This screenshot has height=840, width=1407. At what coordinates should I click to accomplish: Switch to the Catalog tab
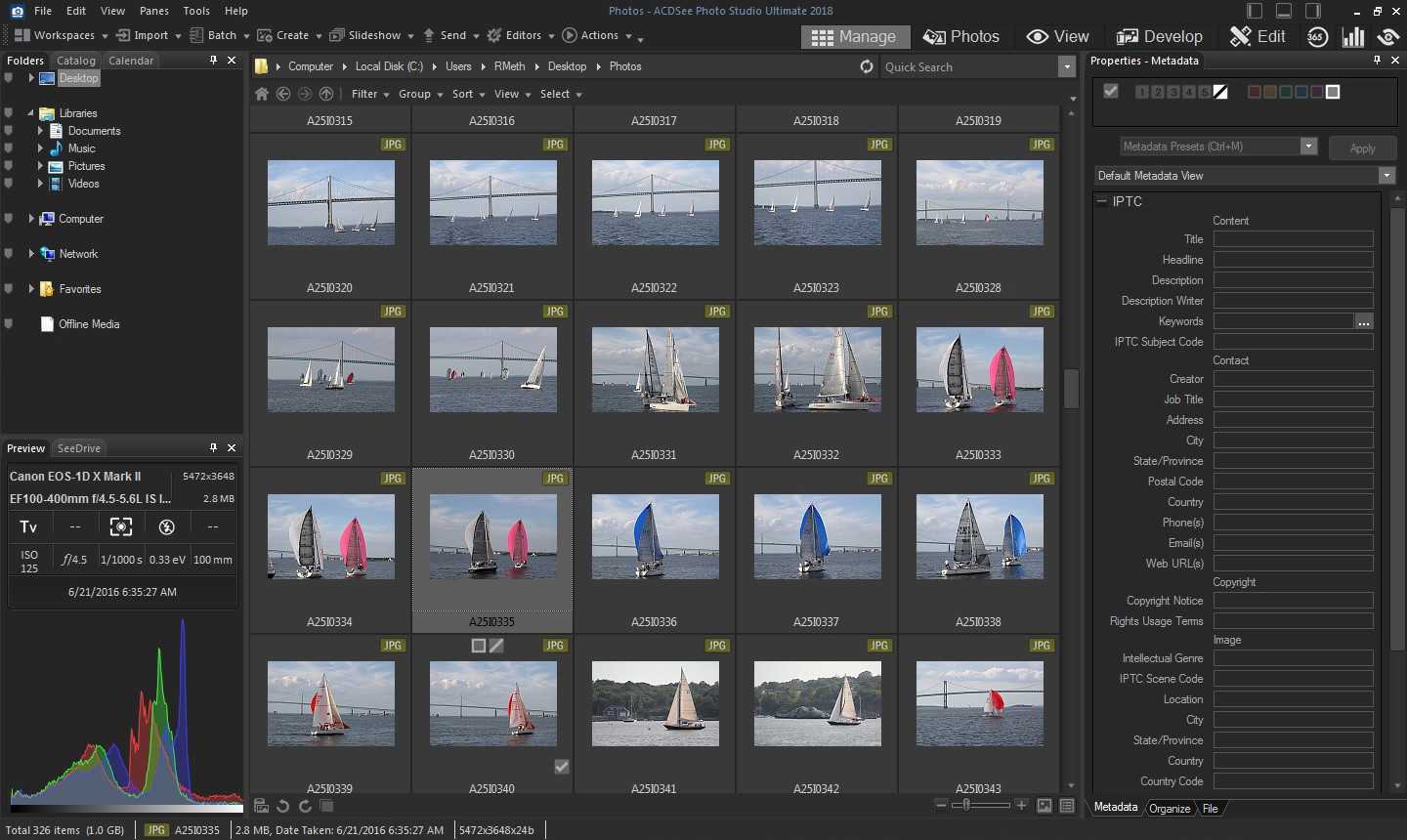point(76,61)
